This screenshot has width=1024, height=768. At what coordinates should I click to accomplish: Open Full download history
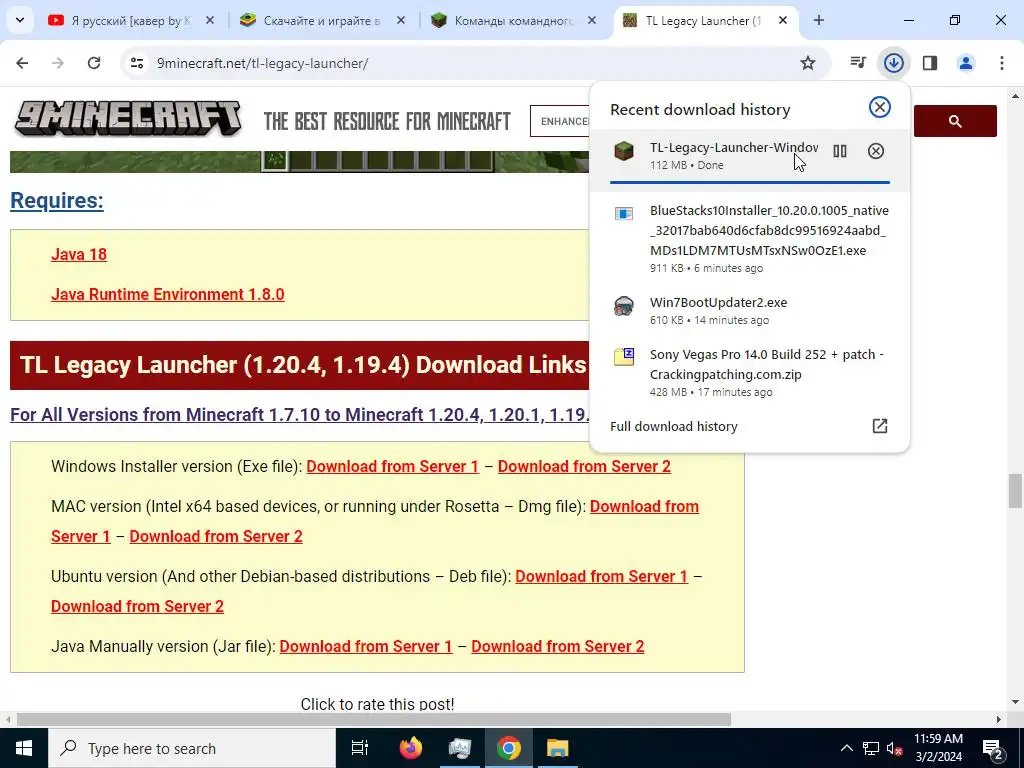pos(673,426)
